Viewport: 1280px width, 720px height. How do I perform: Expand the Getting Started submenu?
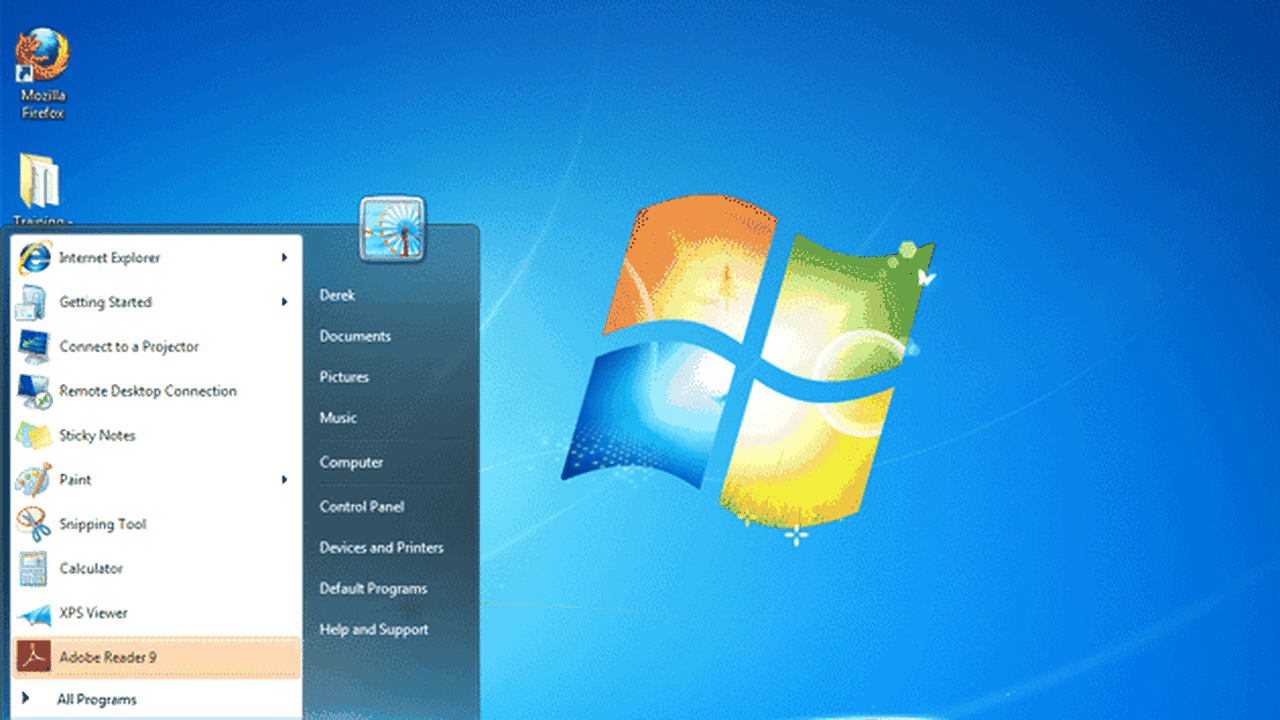pyautogui.click(x=284, y=302)
